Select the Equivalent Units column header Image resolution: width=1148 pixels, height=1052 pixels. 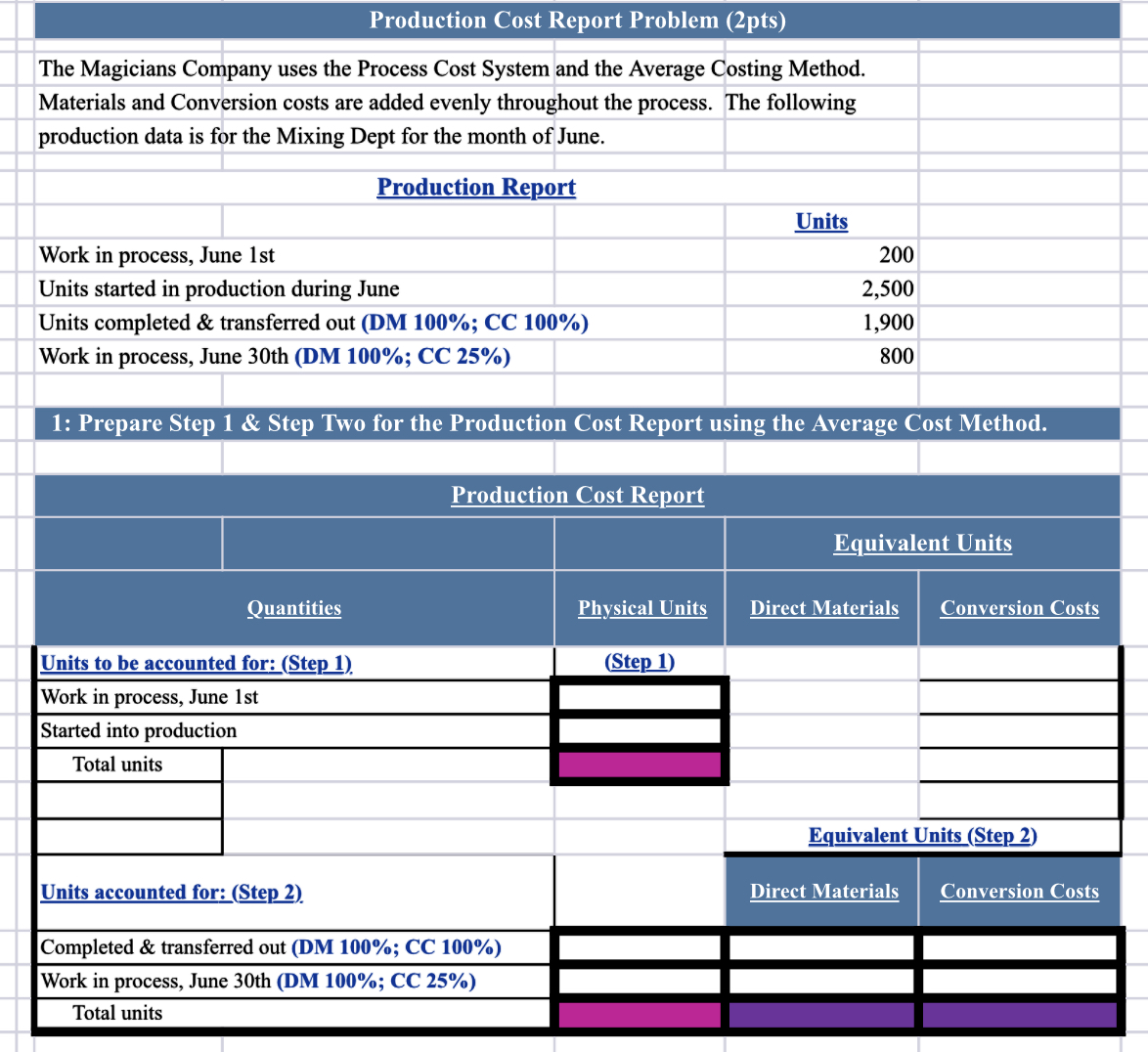tap(921, 543)
